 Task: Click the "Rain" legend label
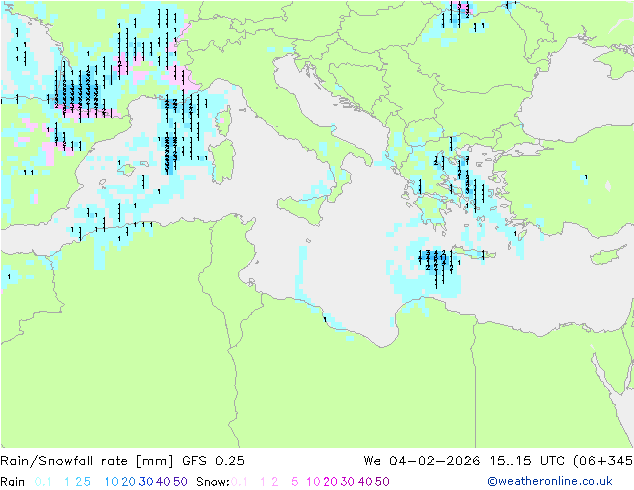[13, 482]
